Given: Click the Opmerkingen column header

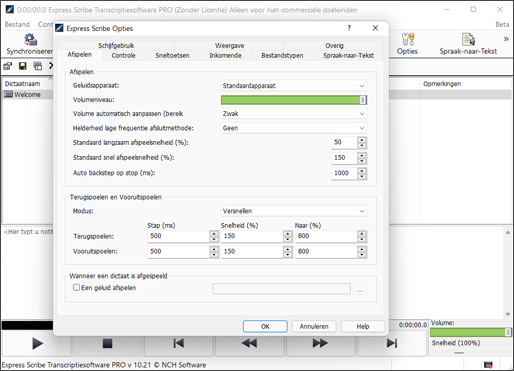Looking at the screenshot, I should pyautogui.click(x=442, y=84).
